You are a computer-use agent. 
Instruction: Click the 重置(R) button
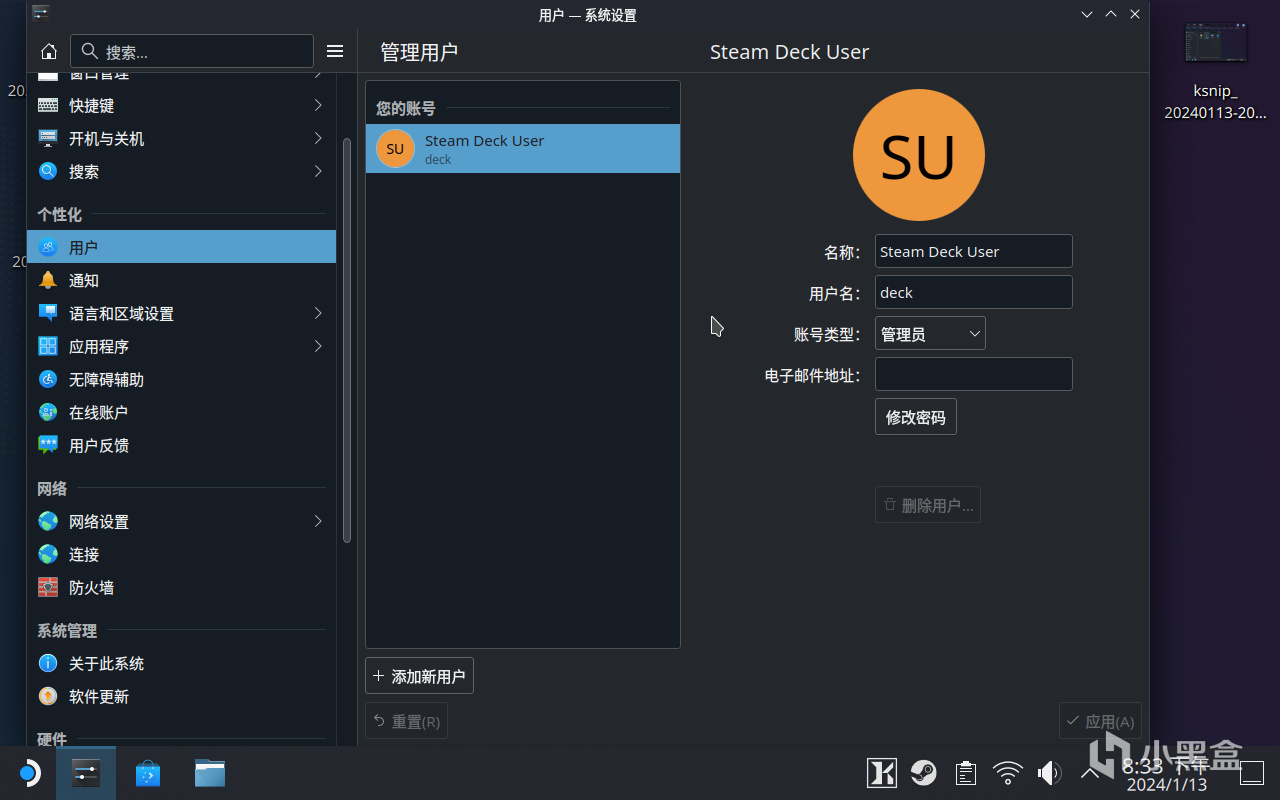tap(406, 721)
